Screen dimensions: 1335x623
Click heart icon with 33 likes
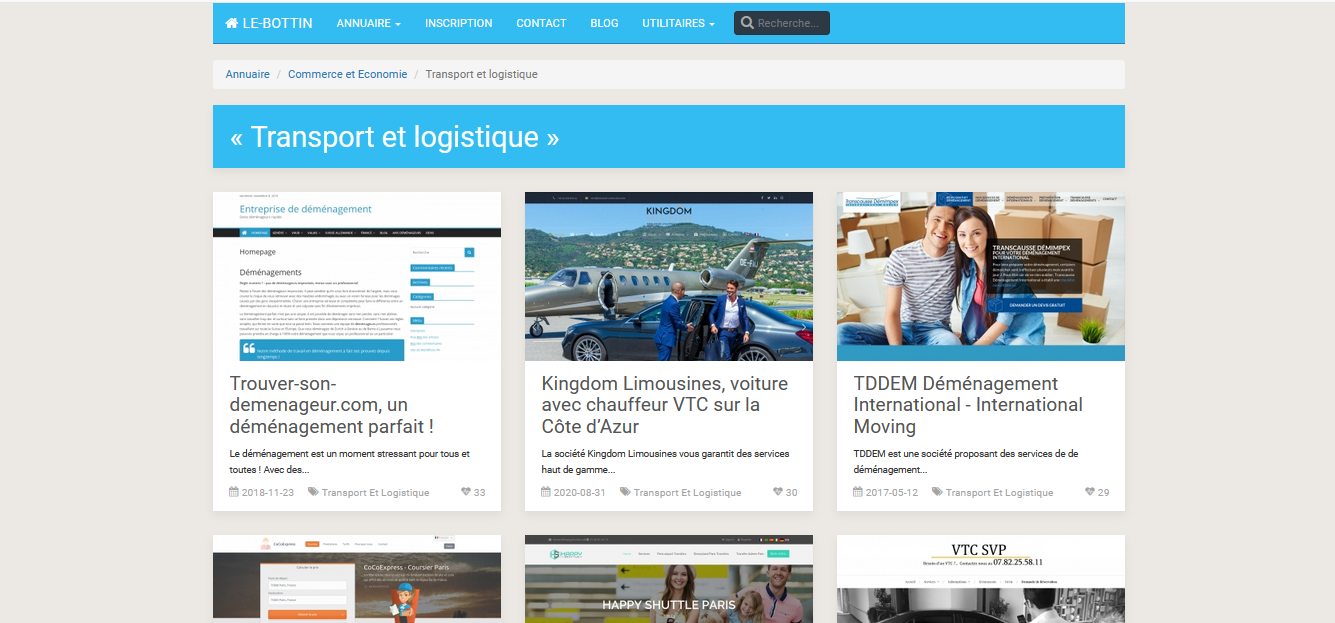pyautogui.click(x=466, y=492)
